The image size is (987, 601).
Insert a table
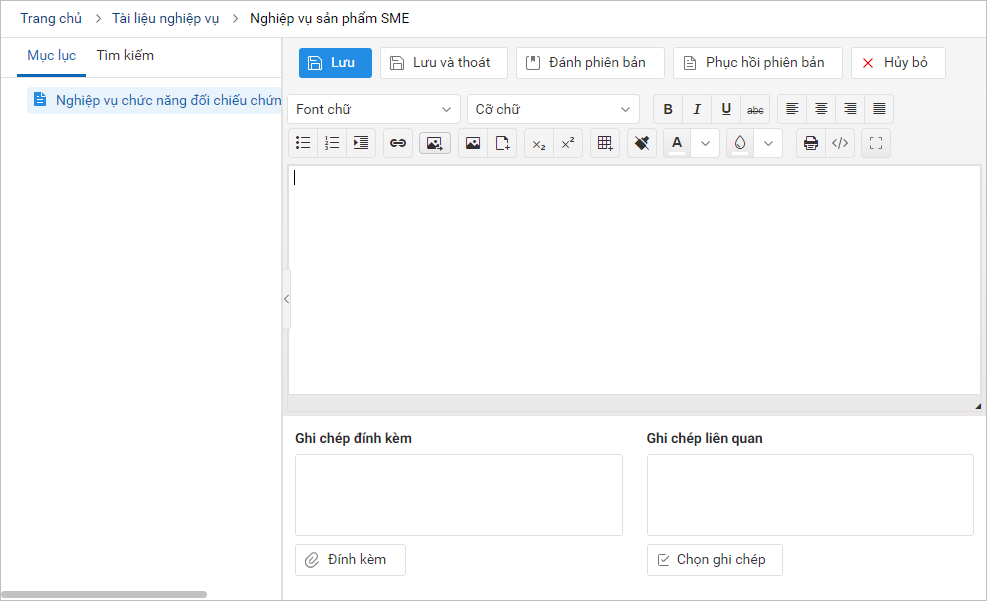pos(605,143)
